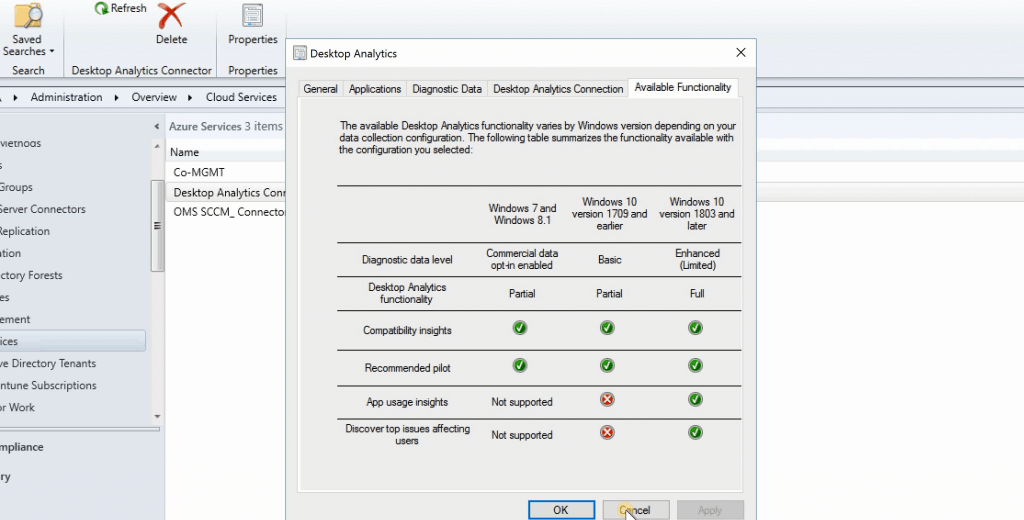
Task: Click 'Not supported' in App usage row
Action: click(x=522, y=402)
